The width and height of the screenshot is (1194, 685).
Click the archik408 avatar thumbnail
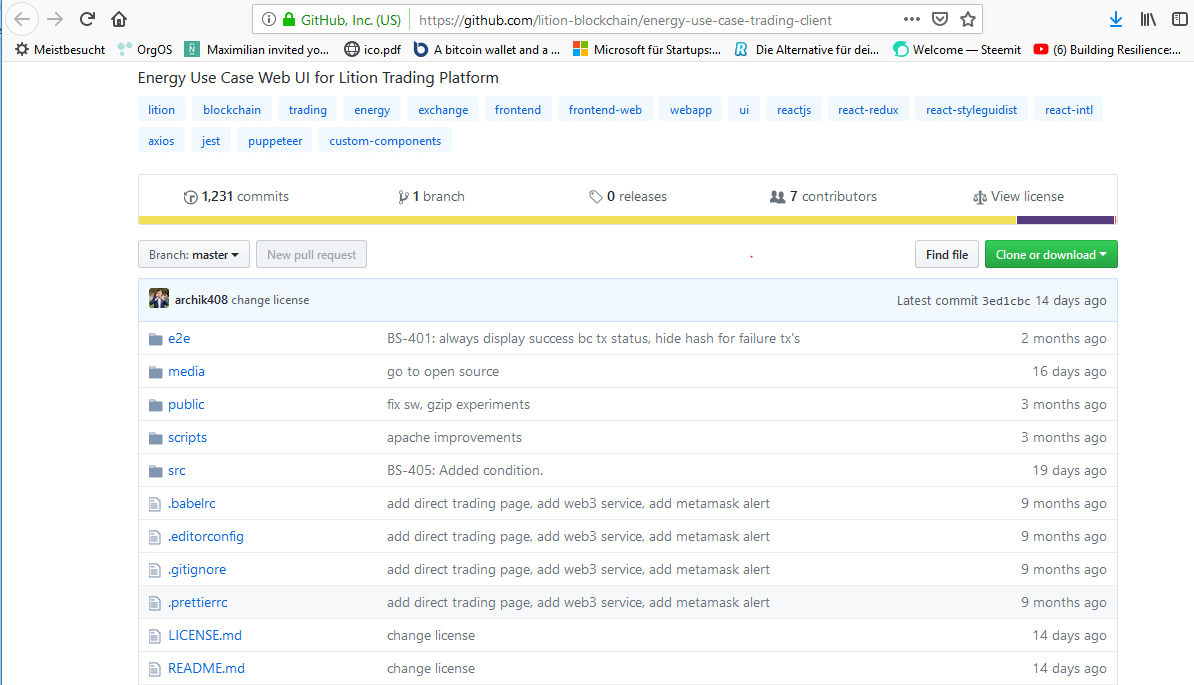(158, 298)
